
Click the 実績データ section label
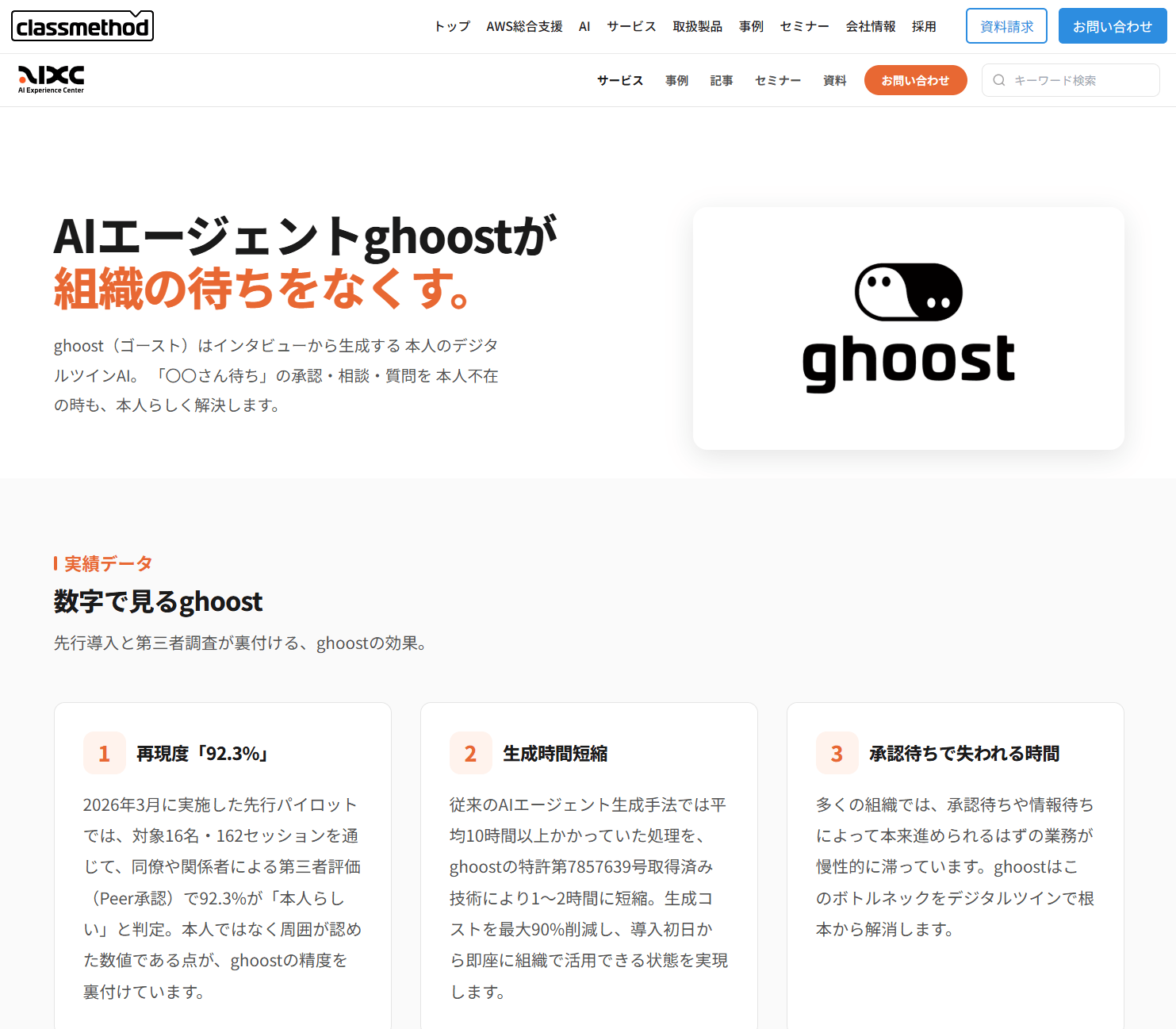pos(108,564)
